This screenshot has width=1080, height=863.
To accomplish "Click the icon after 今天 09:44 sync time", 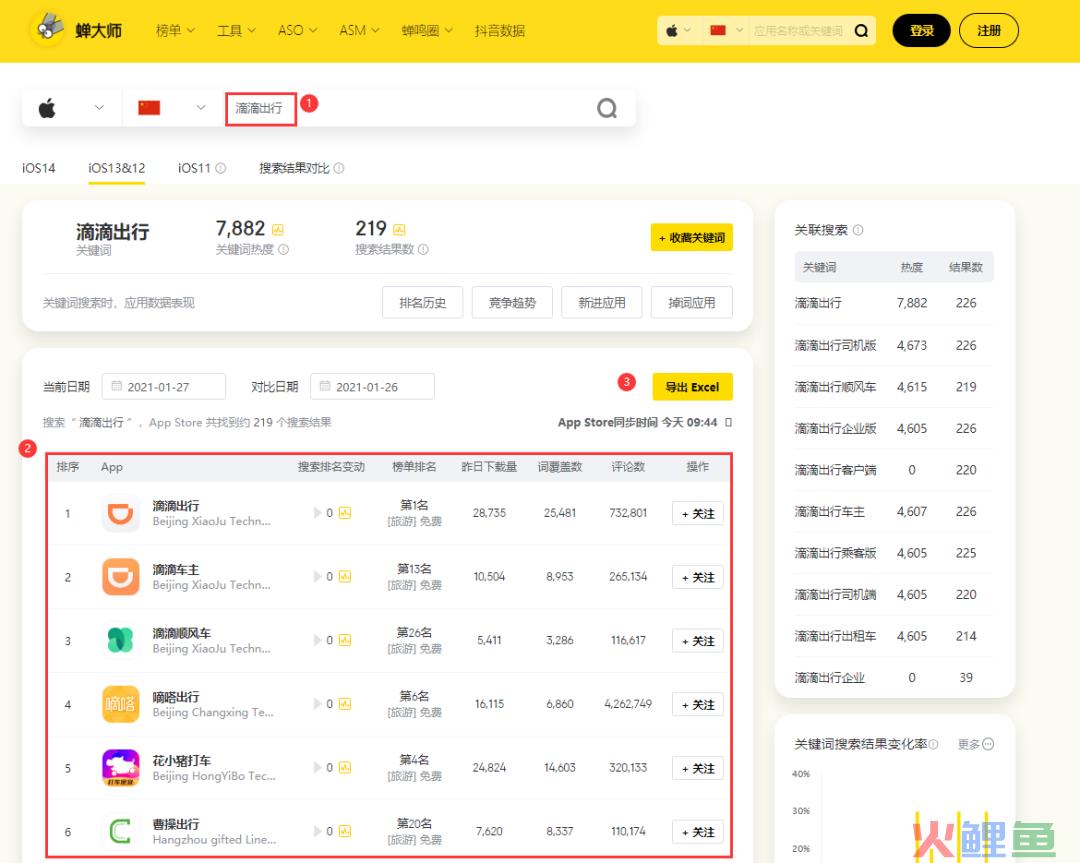I will [x=729, y=422].
